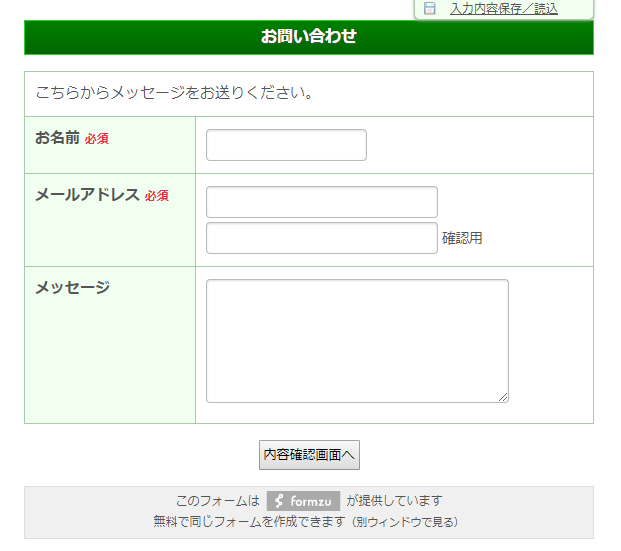621x551 pixels.
Task: Click the formzu logo badge
Action: click(x=303, y=501)
